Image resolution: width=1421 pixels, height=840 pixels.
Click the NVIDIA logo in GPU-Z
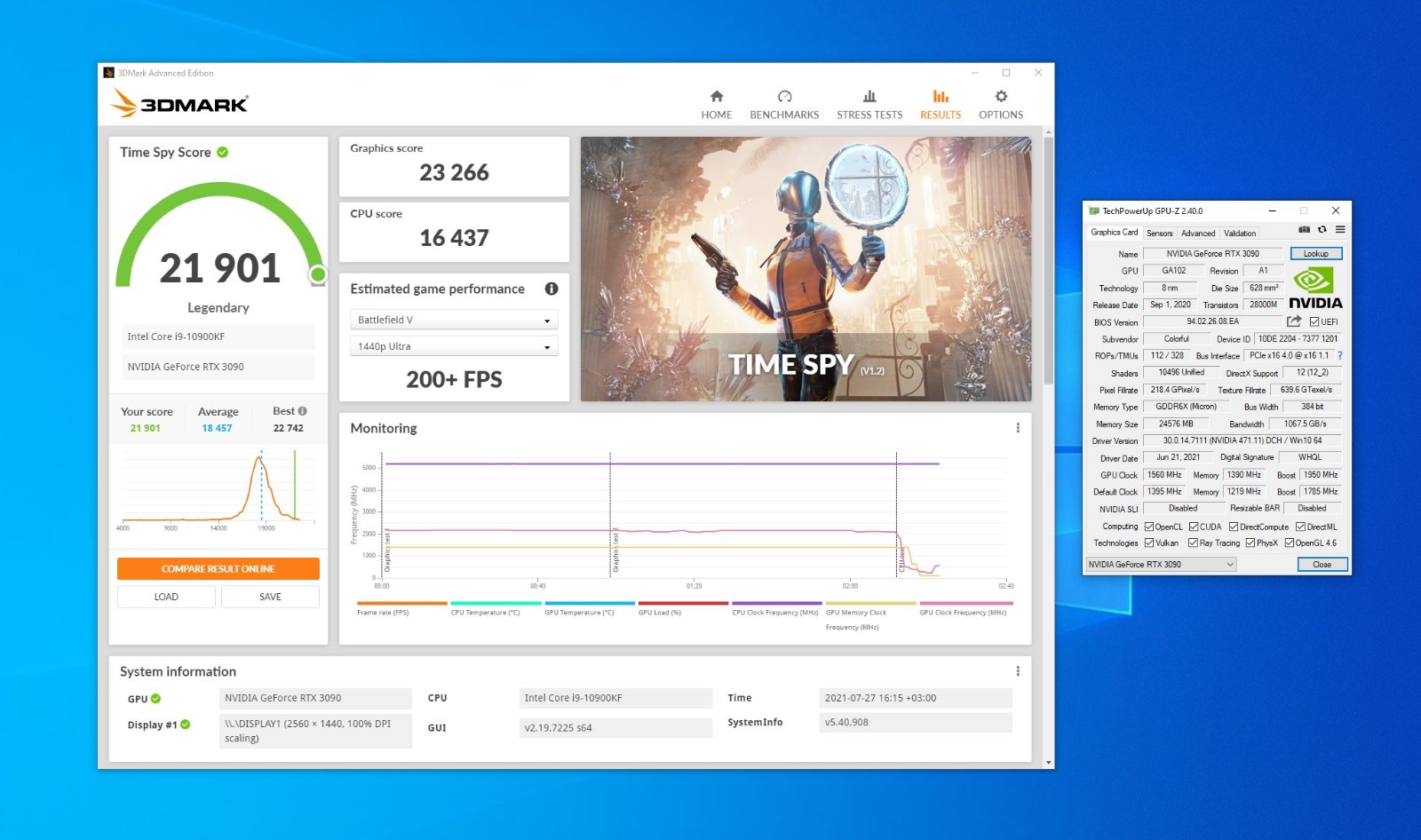point(1315,289)
